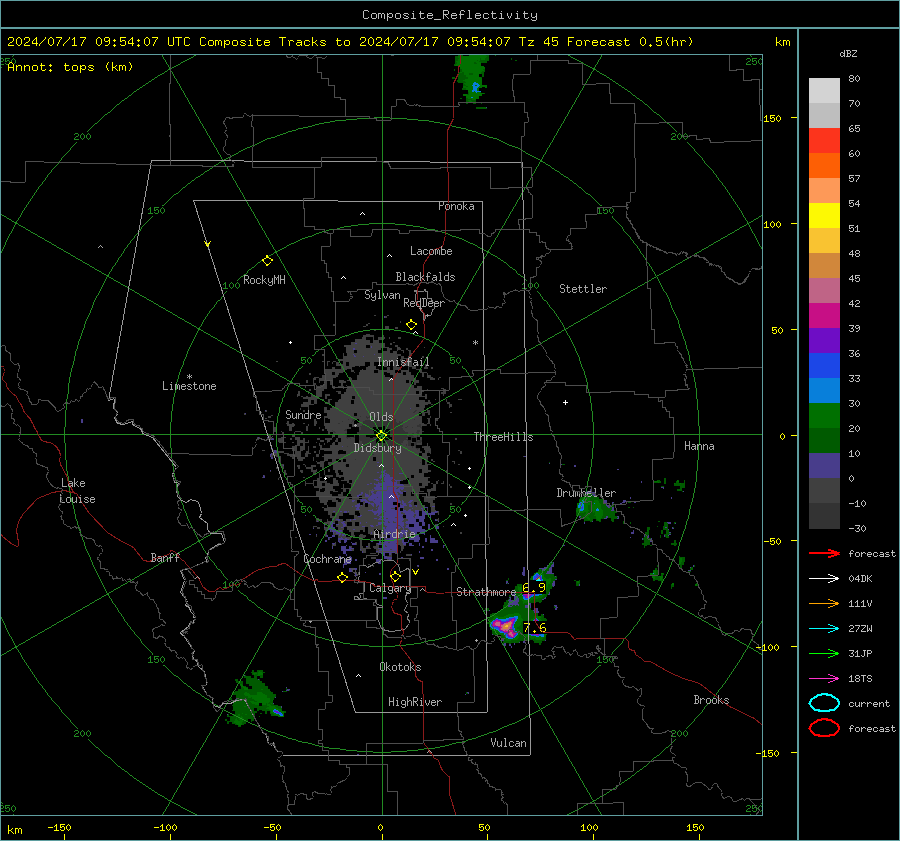900x841 pixels.
Task: Click the Innisfail label
Action: click(x=403, y=362)
